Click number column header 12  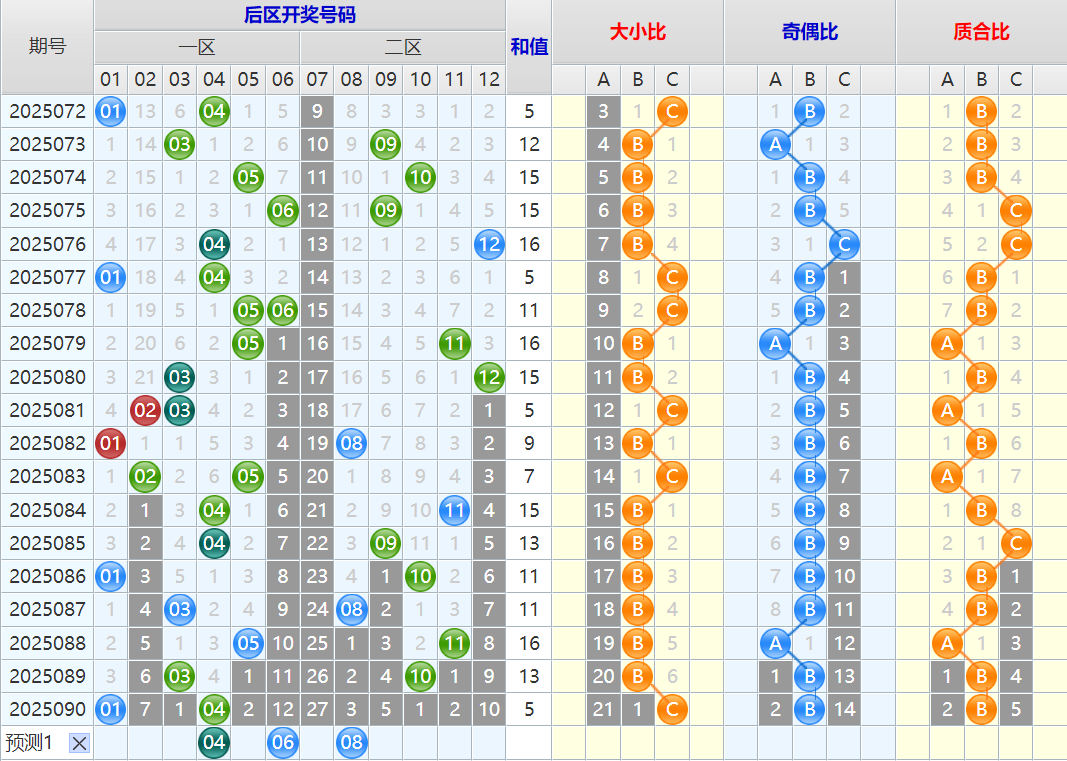point(489,80)
